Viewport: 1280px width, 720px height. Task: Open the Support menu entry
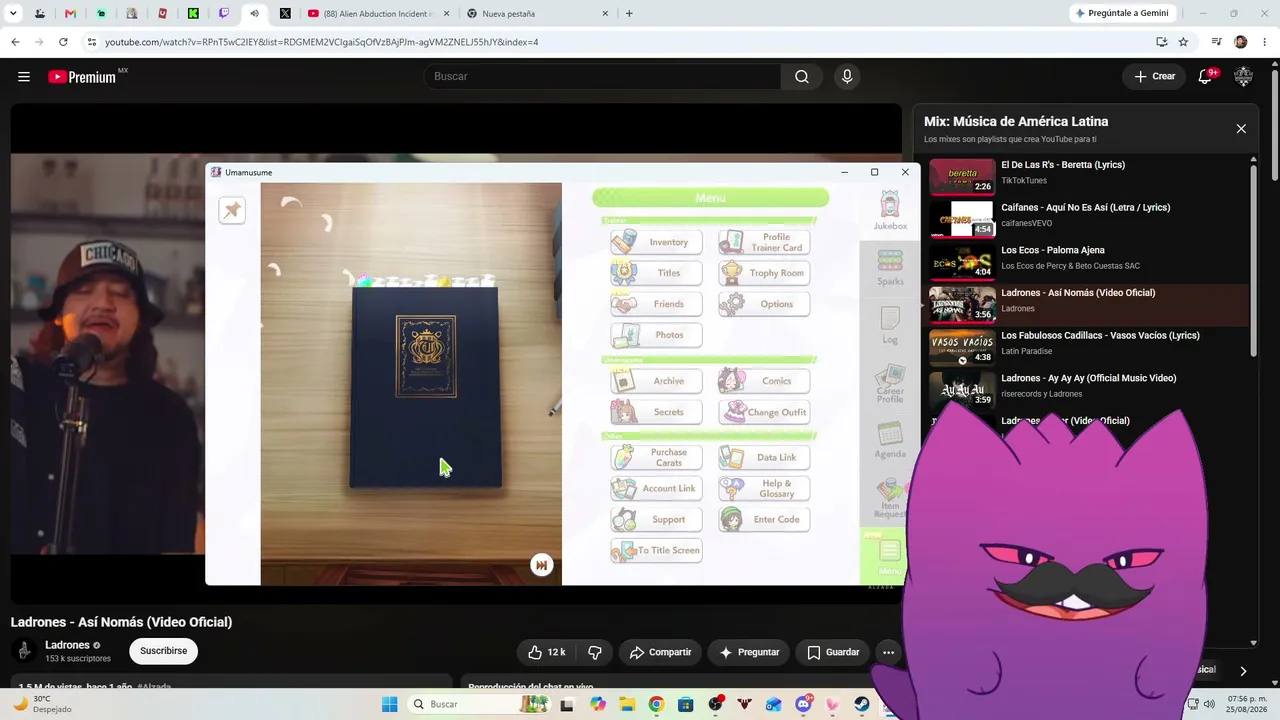click(x=656, y=519)
